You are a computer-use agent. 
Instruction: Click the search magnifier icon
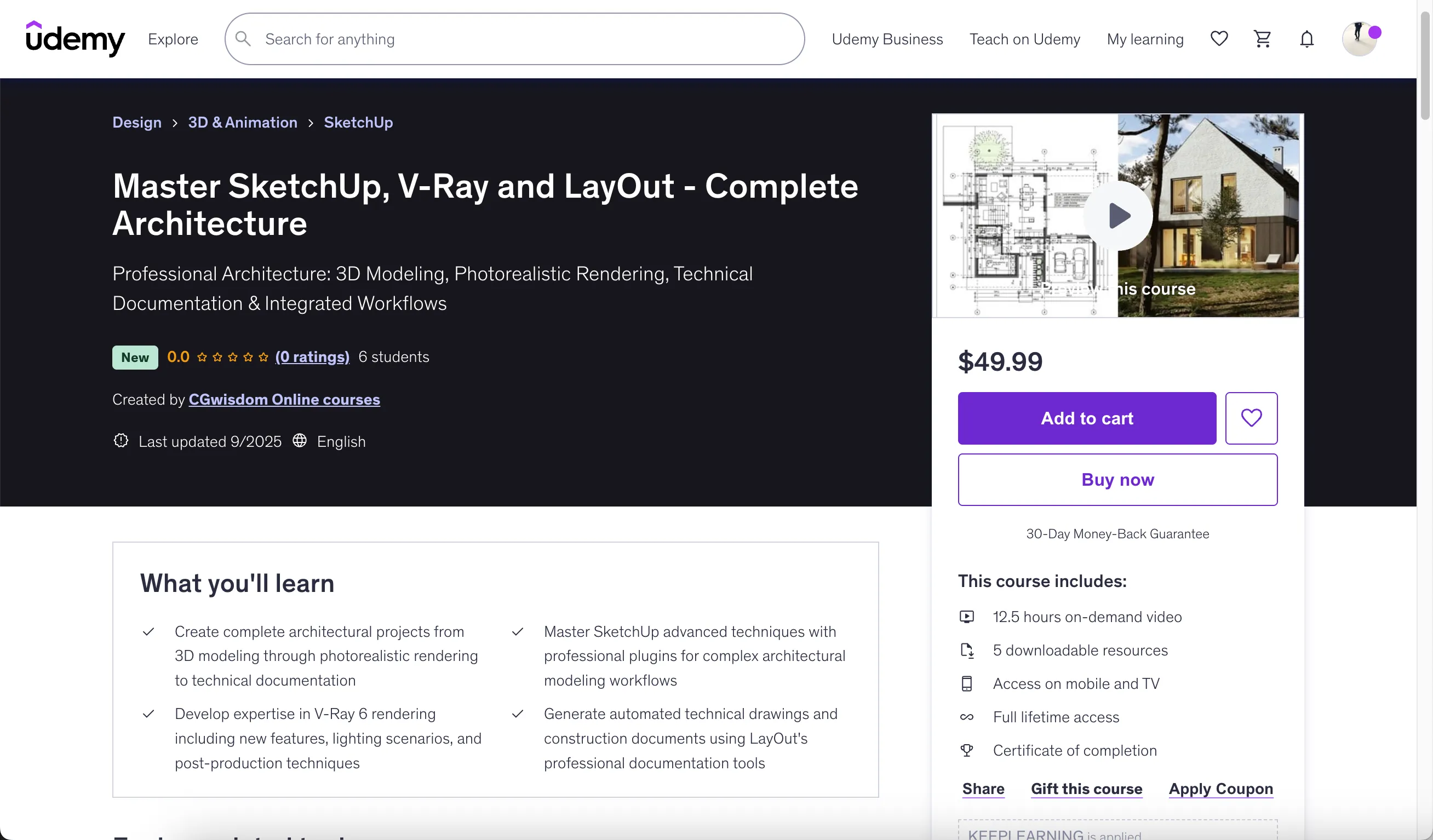click(243, 39)
